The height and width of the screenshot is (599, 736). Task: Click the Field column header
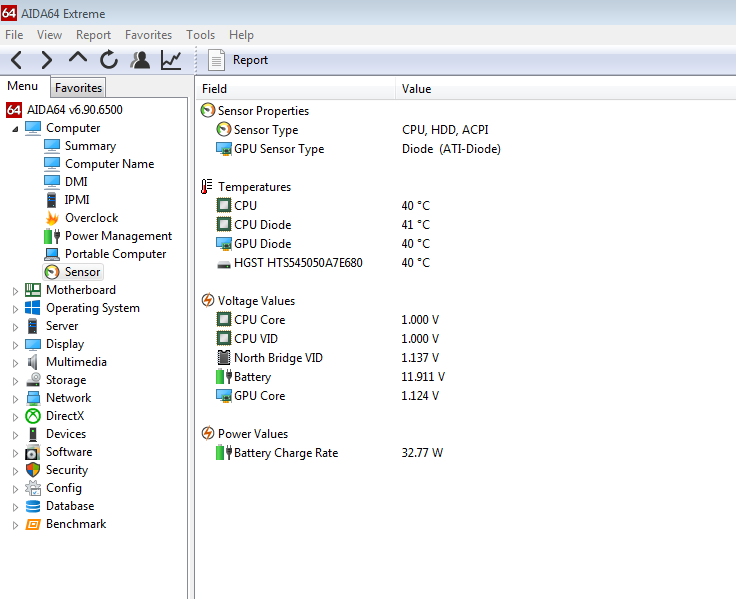(295, 89)
